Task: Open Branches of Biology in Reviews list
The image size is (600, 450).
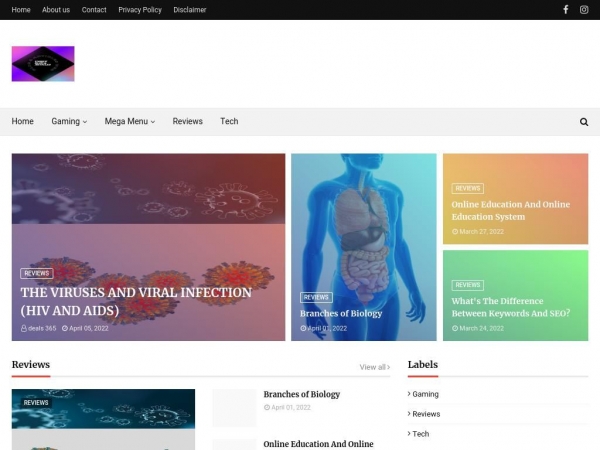Action: point(302,394)
